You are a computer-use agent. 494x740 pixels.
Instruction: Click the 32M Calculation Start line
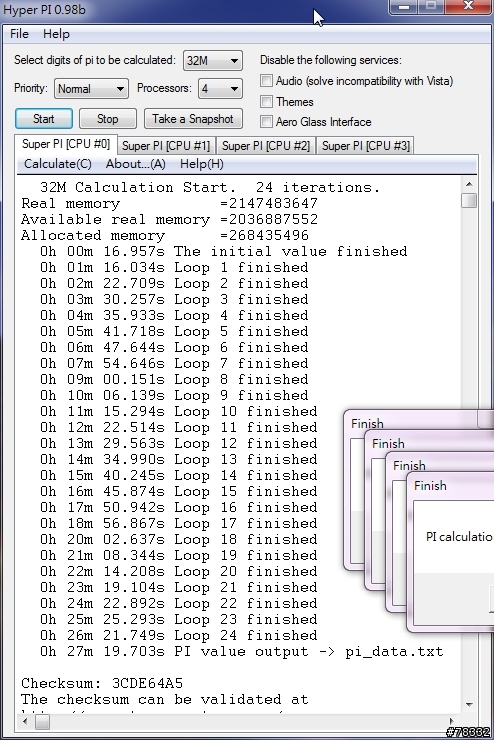[x=210, y=187]
